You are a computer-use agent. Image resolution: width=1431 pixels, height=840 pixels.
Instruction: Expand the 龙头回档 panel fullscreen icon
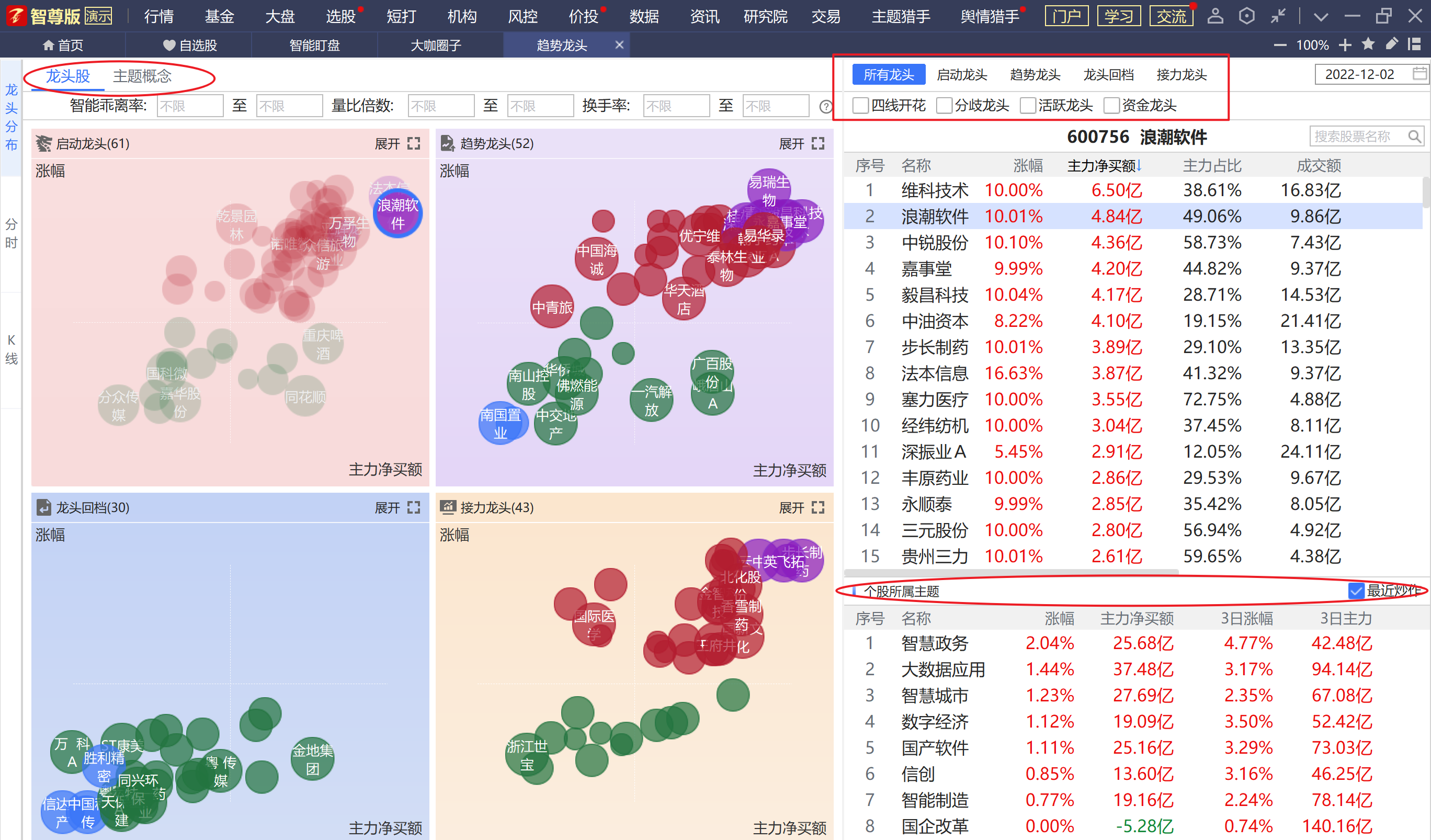(414, 507)
